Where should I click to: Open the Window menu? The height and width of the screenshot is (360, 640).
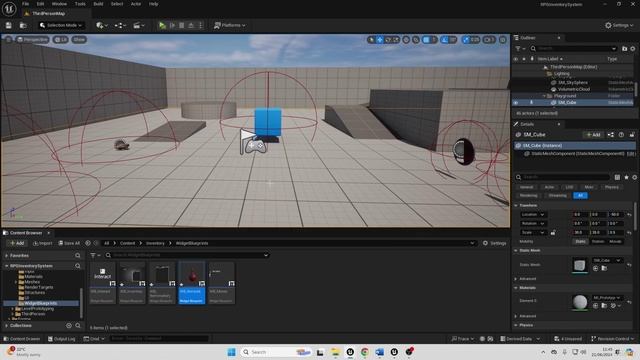pyautogui.click(x=59, y=4)
